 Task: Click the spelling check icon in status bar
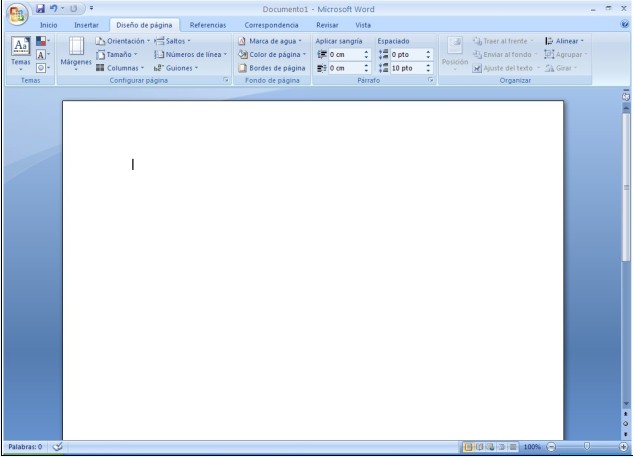pyautogui.click(x=57, y=446)
